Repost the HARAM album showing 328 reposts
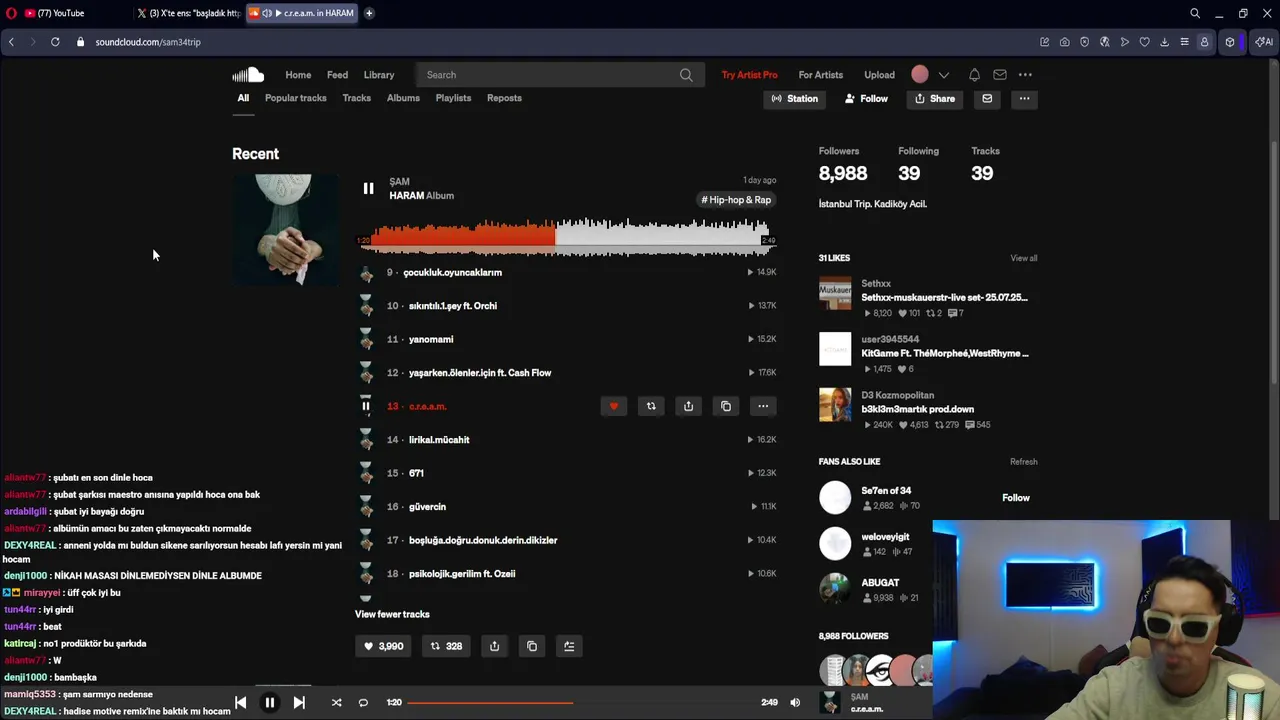Screen dimensions: 1280x720 (446, 646)
